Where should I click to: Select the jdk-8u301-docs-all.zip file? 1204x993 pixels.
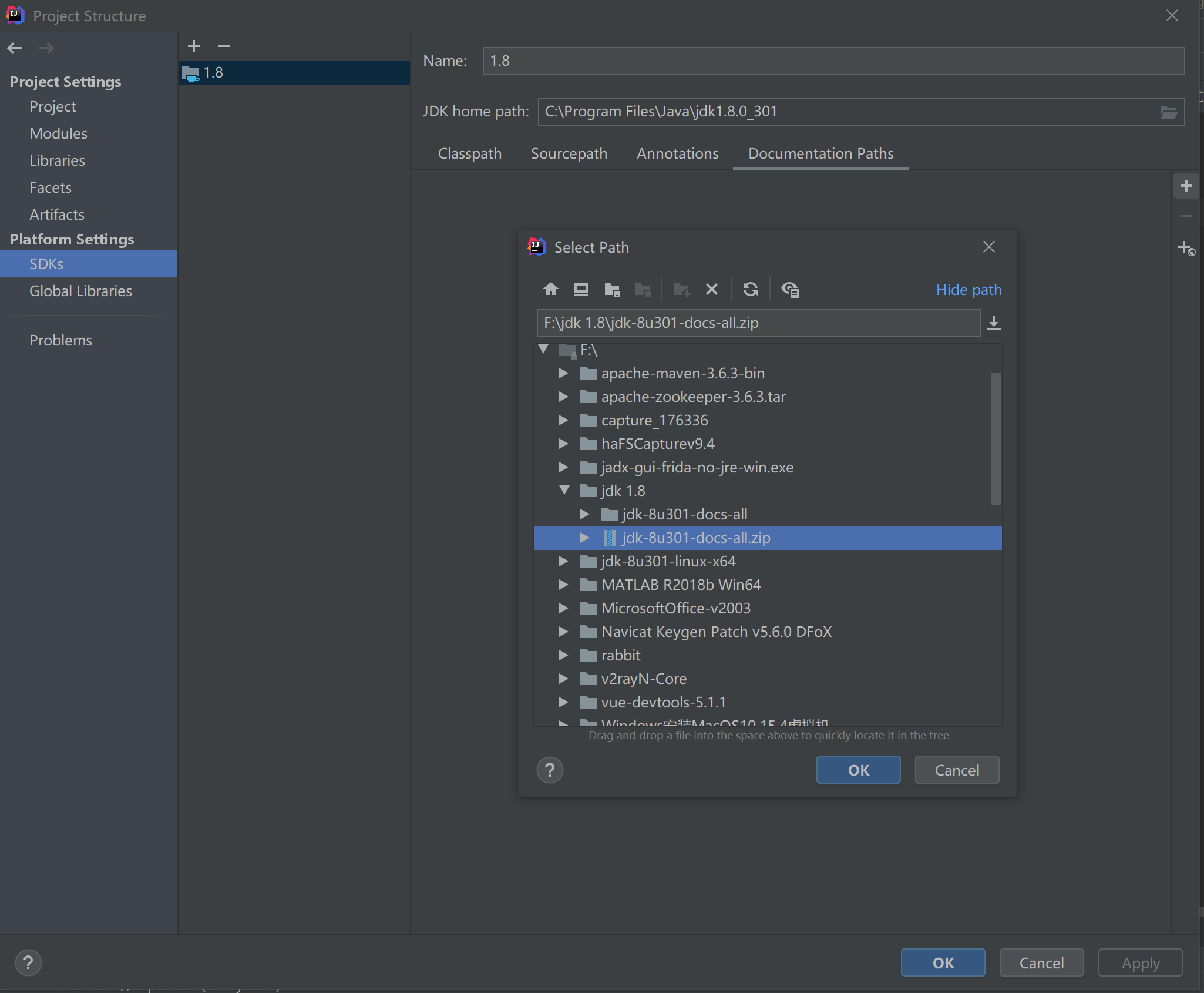click(x=697, y=537)
